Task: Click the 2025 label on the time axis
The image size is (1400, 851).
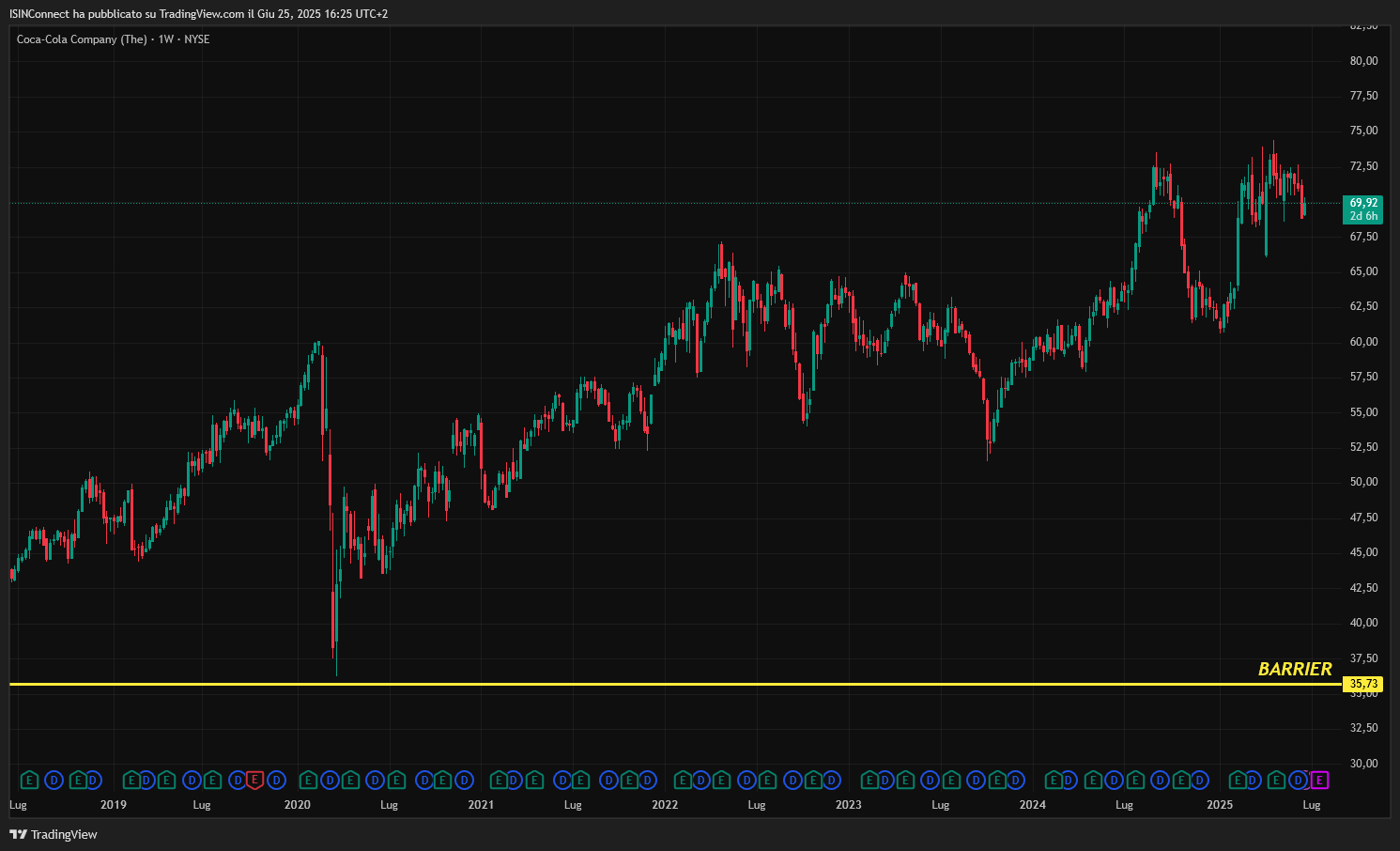Action: click(1220, 805)
